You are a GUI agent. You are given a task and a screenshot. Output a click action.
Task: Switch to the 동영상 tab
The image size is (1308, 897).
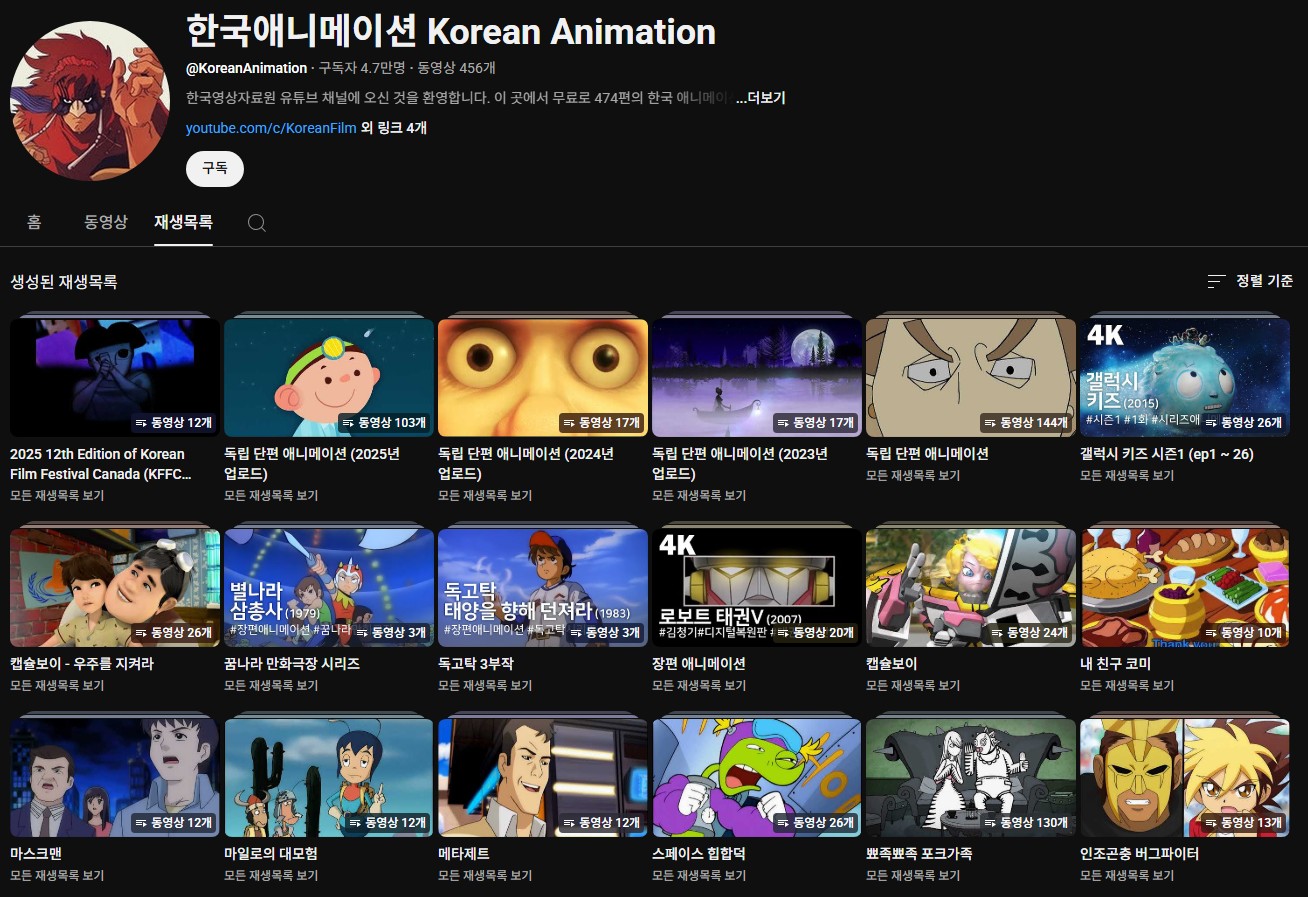[106, 221]
